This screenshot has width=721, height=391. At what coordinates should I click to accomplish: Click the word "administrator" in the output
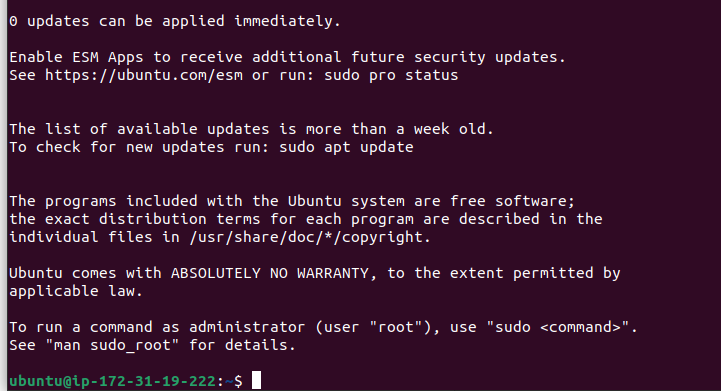click(x=247, y=327)
